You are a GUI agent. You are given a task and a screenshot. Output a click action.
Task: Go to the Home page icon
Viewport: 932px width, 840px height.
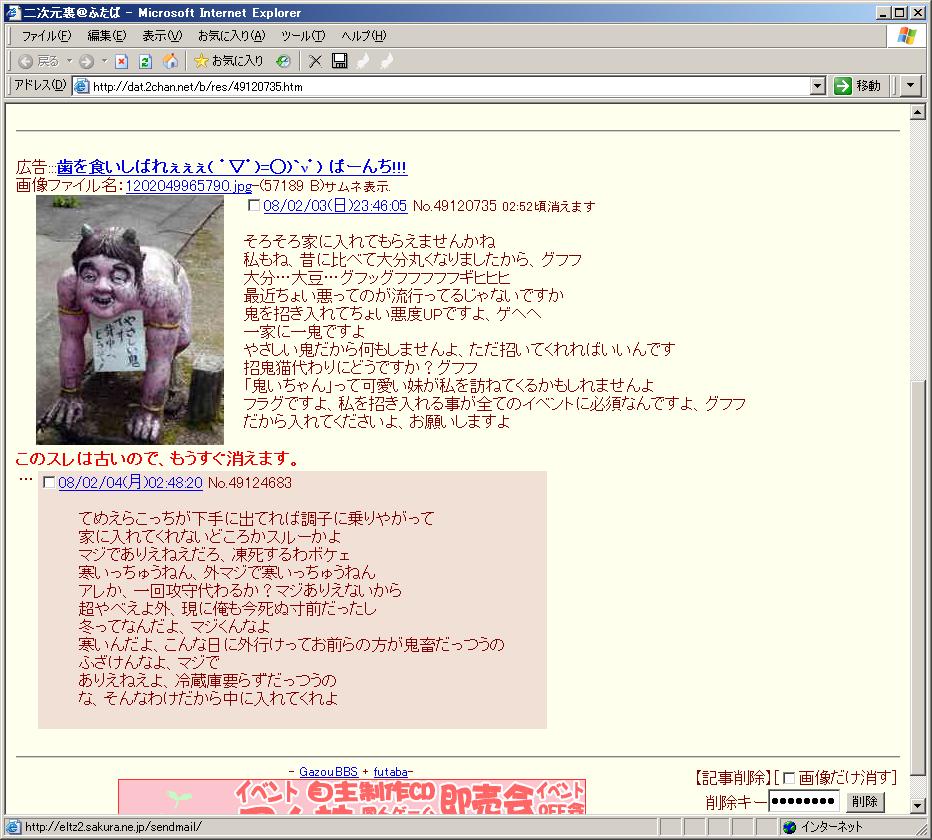click(170, 61)
